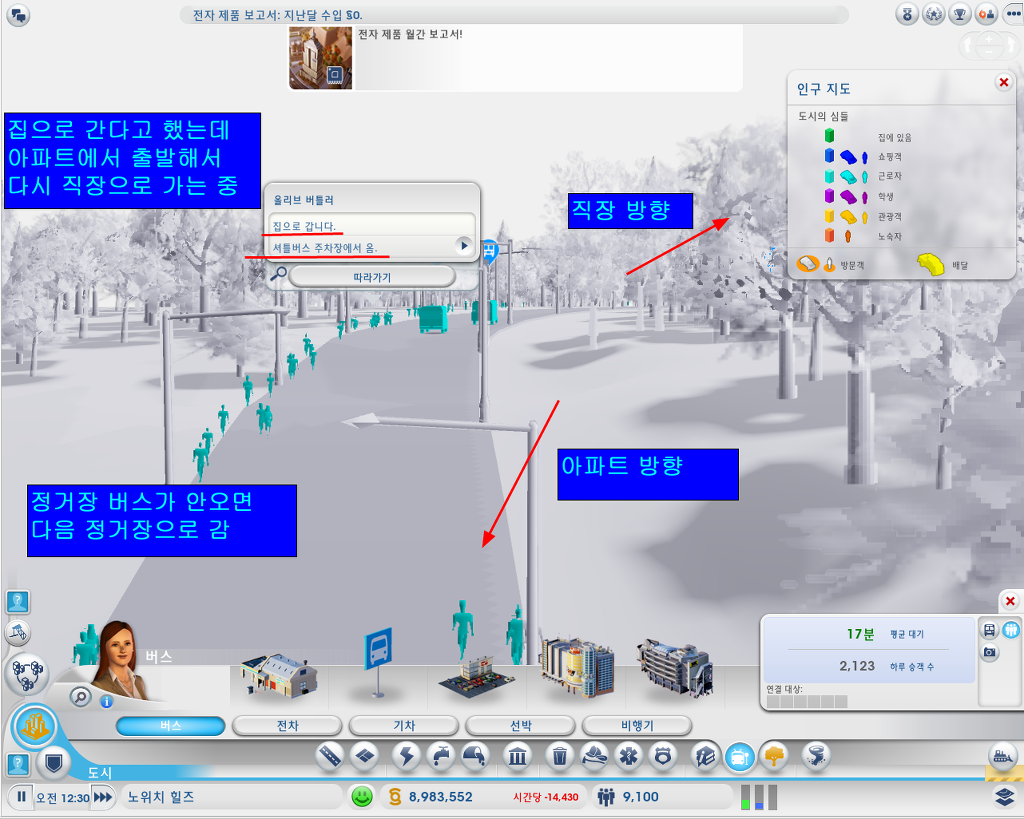This screenshot has width=1024, height=819.
Task: Open the fire helmet menu
Action: (594, 756)
